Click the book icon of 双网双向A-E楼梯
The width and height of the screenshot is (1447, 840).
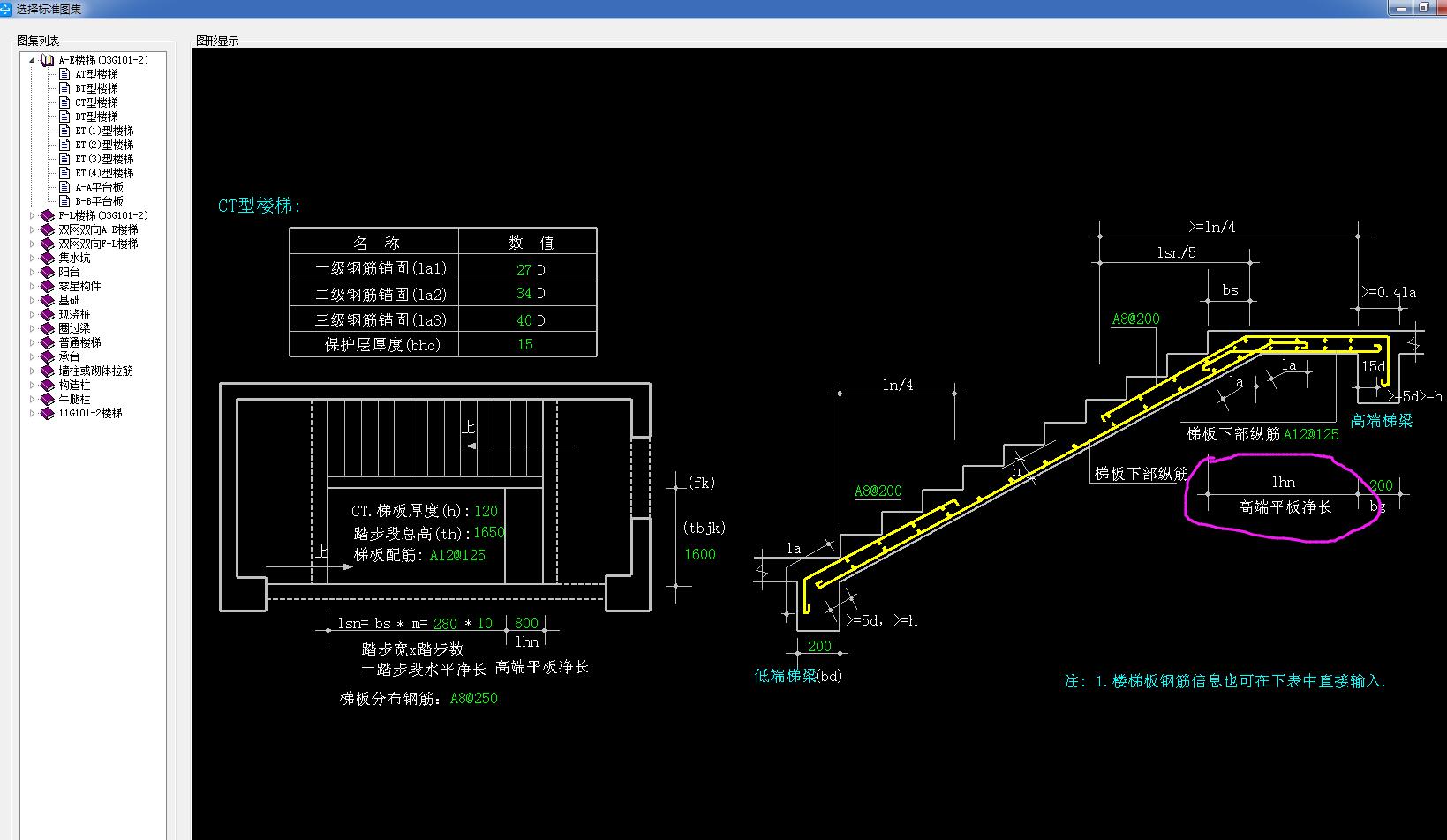48,229
